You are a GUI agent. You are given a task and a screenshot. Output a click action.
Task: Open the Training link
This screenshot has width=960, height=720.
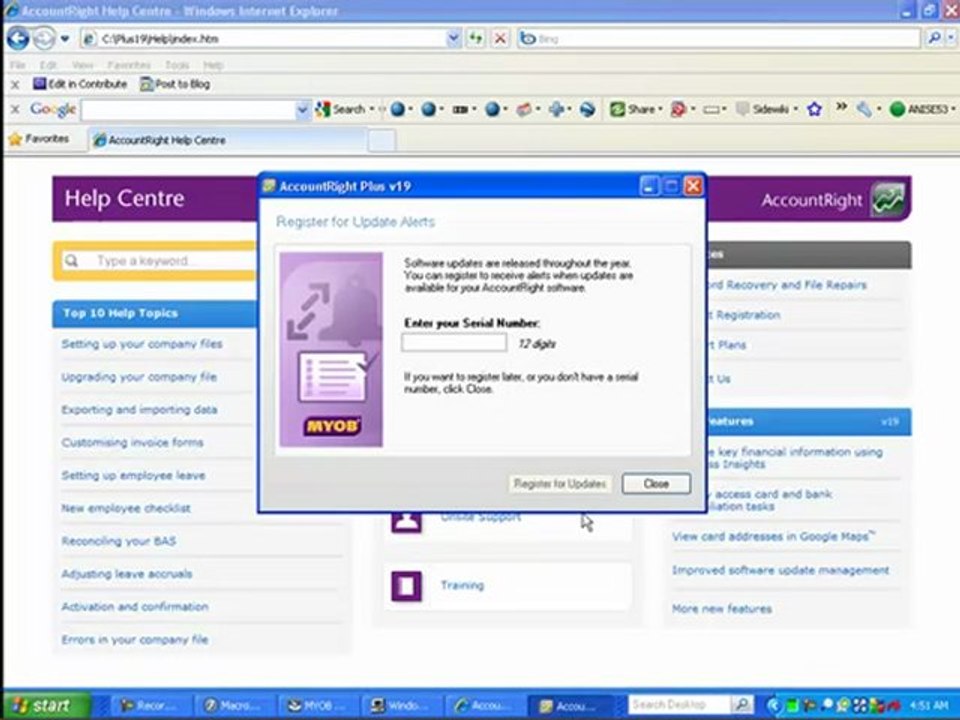462,586
